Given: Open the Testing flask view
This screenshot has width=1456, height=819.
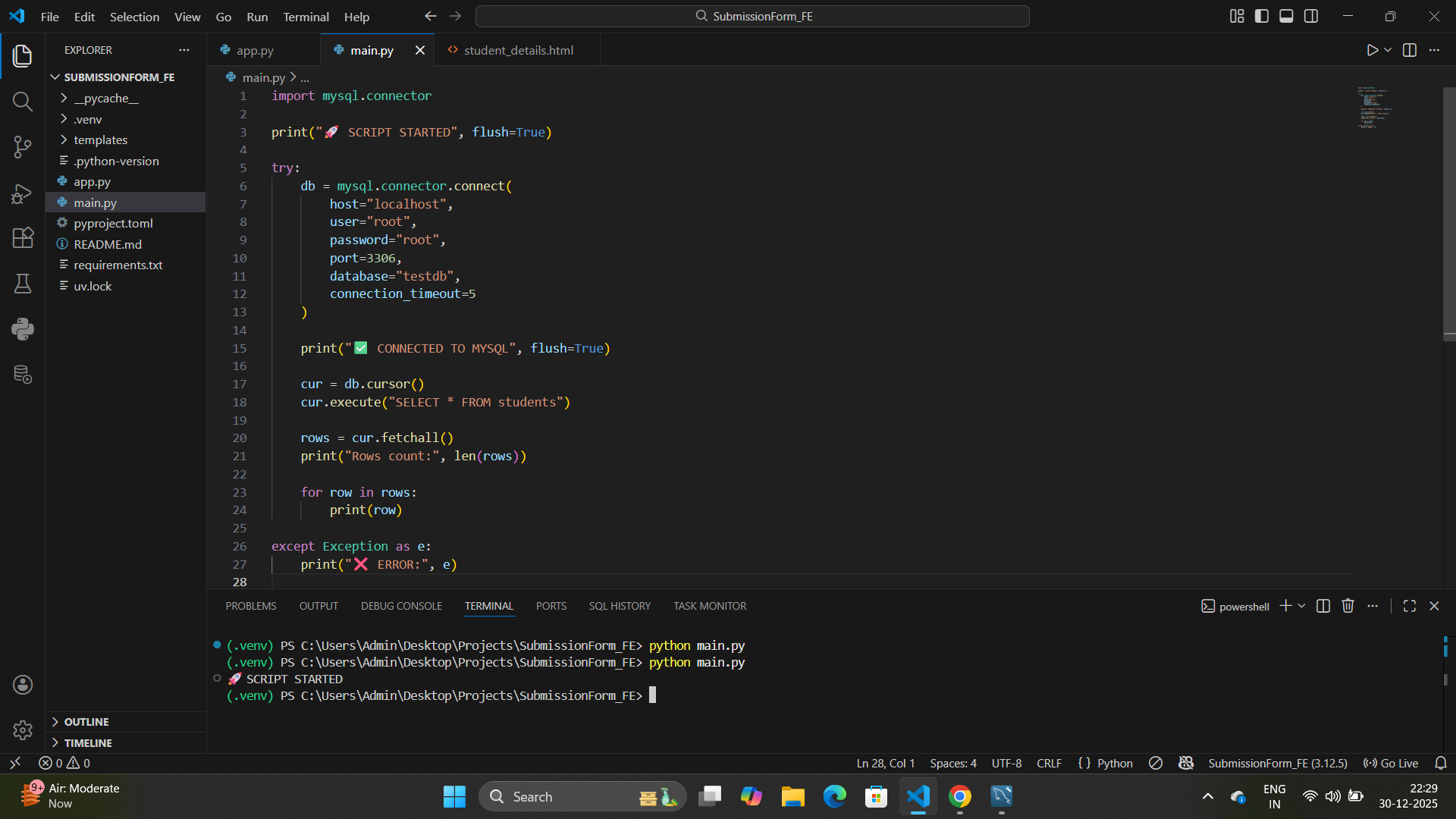Looking at the screenshot, I should coord(22,284).
